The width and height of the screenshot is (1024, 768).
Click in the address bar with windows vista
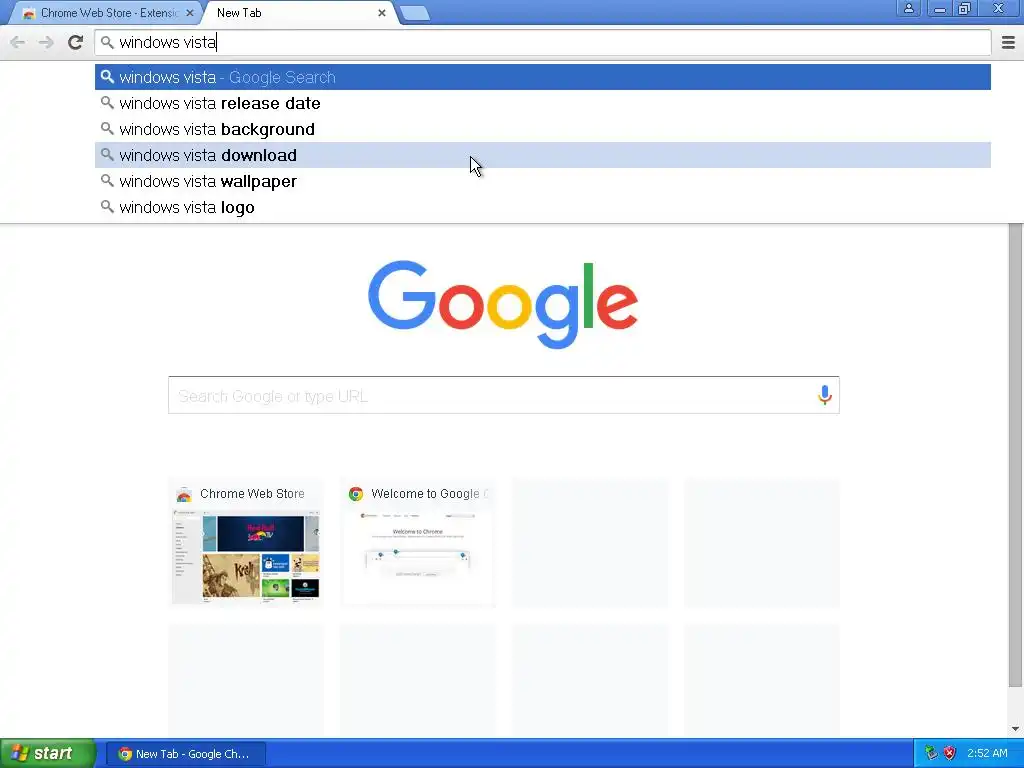pos(543,42)
